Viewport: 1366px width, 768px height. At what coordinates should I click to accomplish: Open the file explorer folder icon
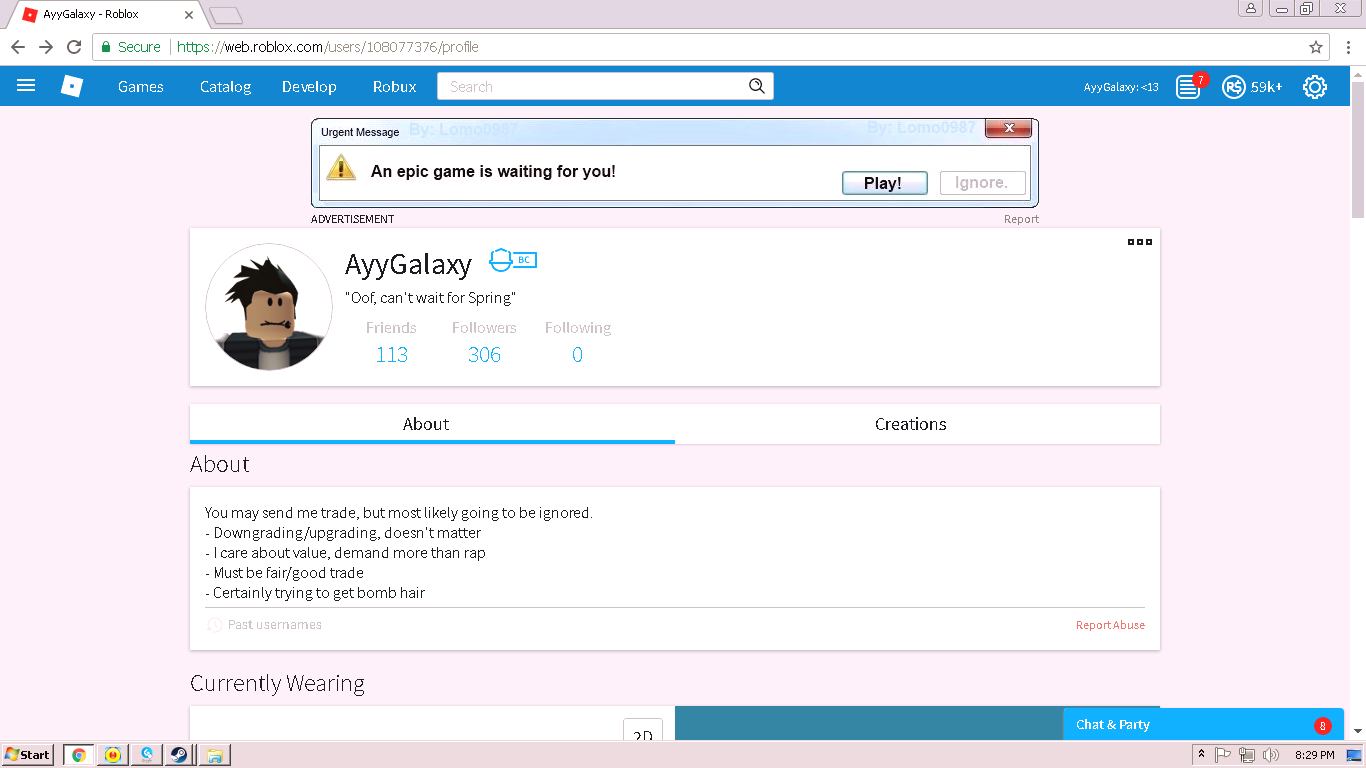[215, 755]
